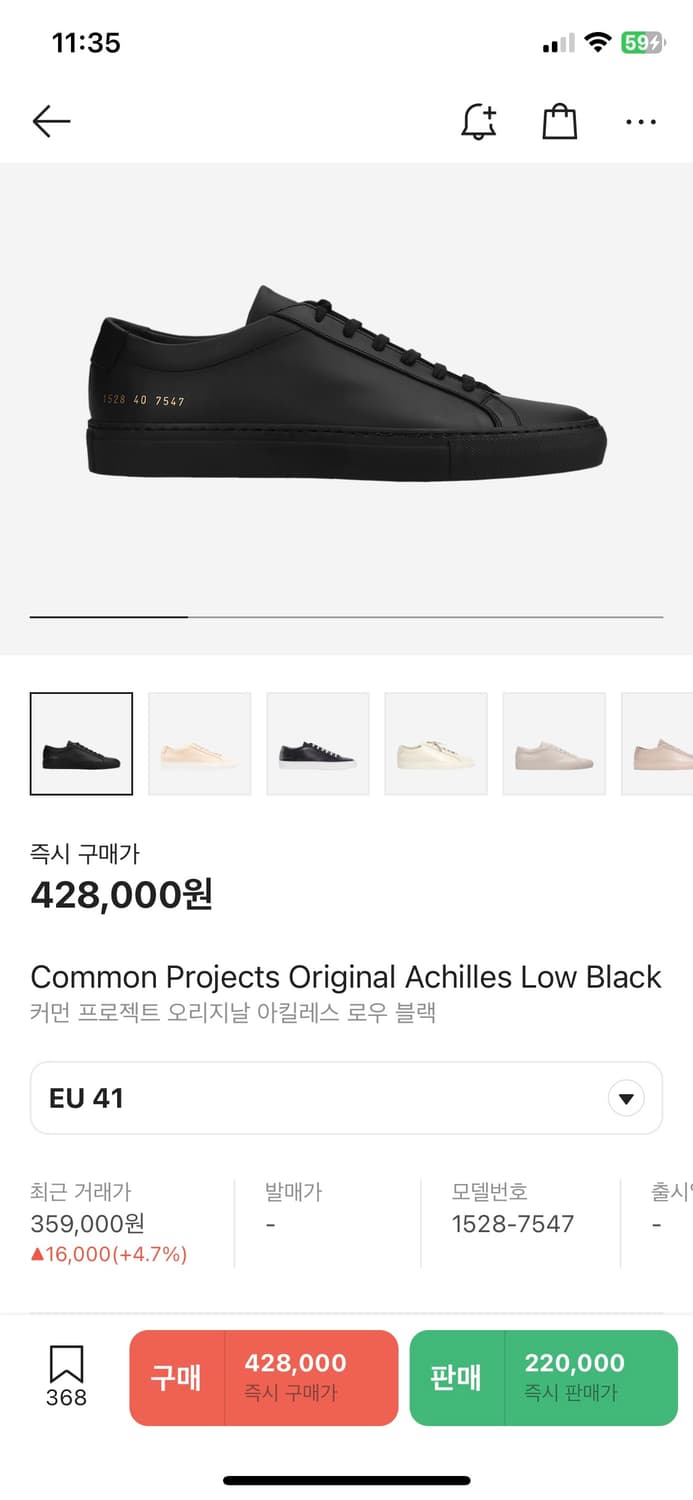Tap the green 판매 sell button
The width and height of the screenshot is (693, 1500).
pos(543,1377)
